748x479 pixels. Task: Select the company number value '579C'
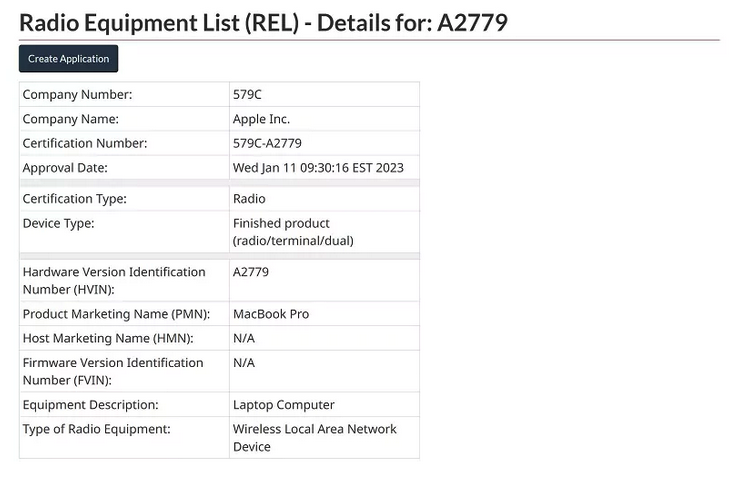[247, 94]
